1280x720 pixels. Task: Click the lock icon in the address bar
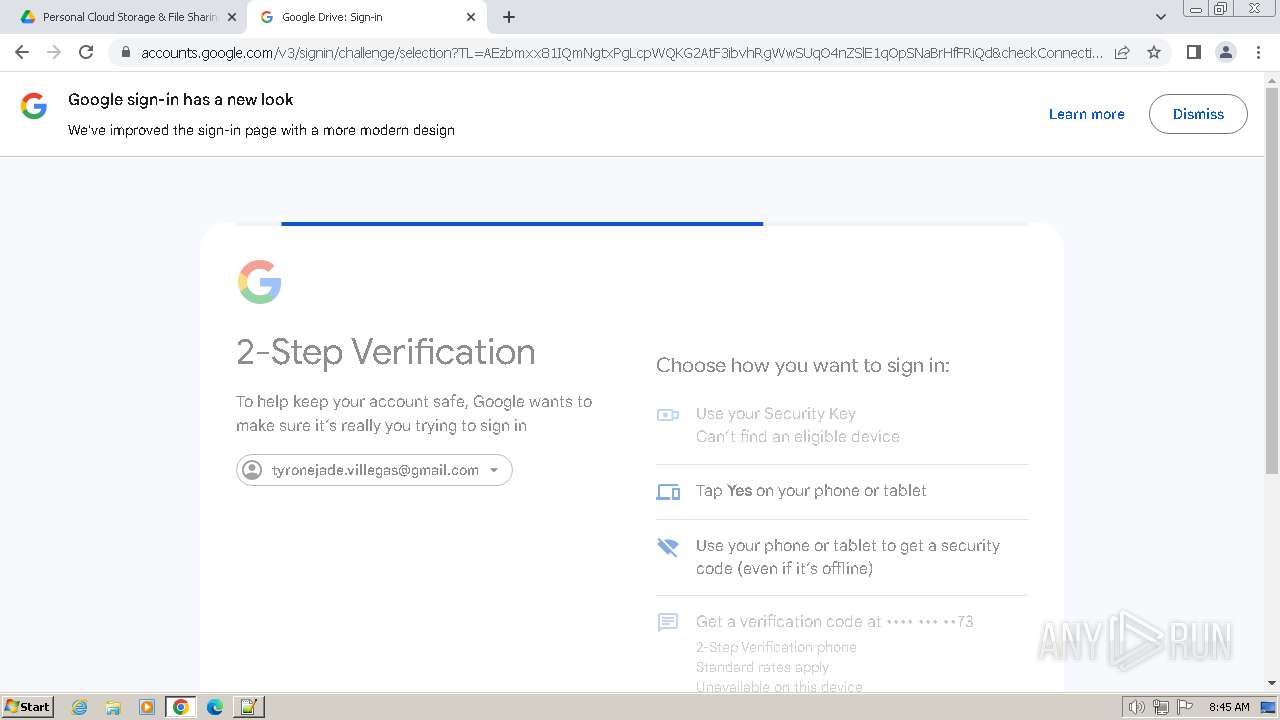click(x=126, y=52)
